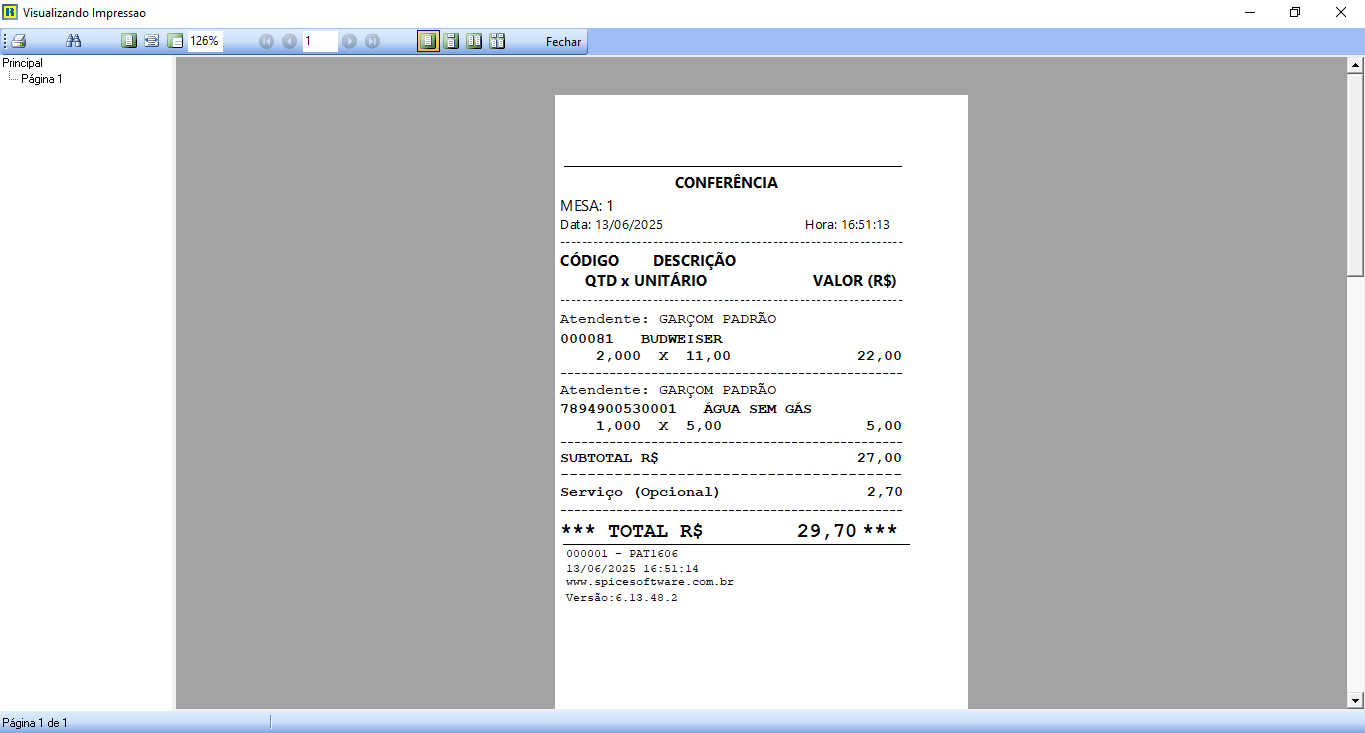
Task: Click the Fechar button to close preview
Action: 563,42
